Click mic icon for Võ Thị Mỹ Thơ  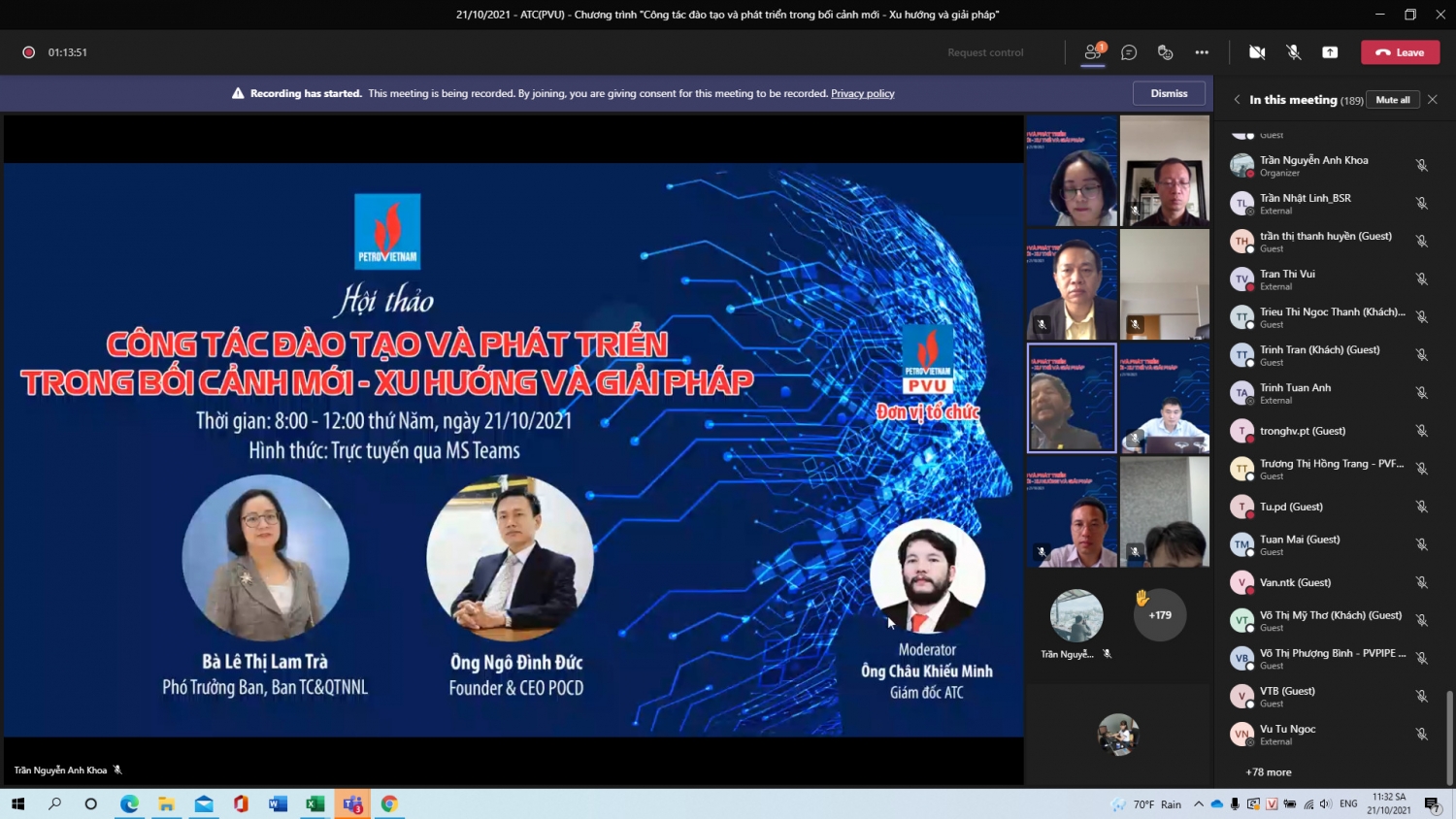[x=1421, y=620]
